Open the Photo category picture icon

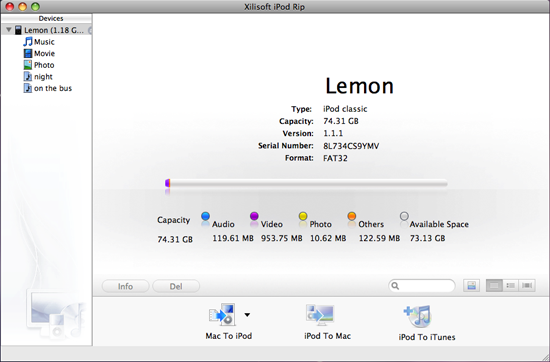click(x=28, y=65)
